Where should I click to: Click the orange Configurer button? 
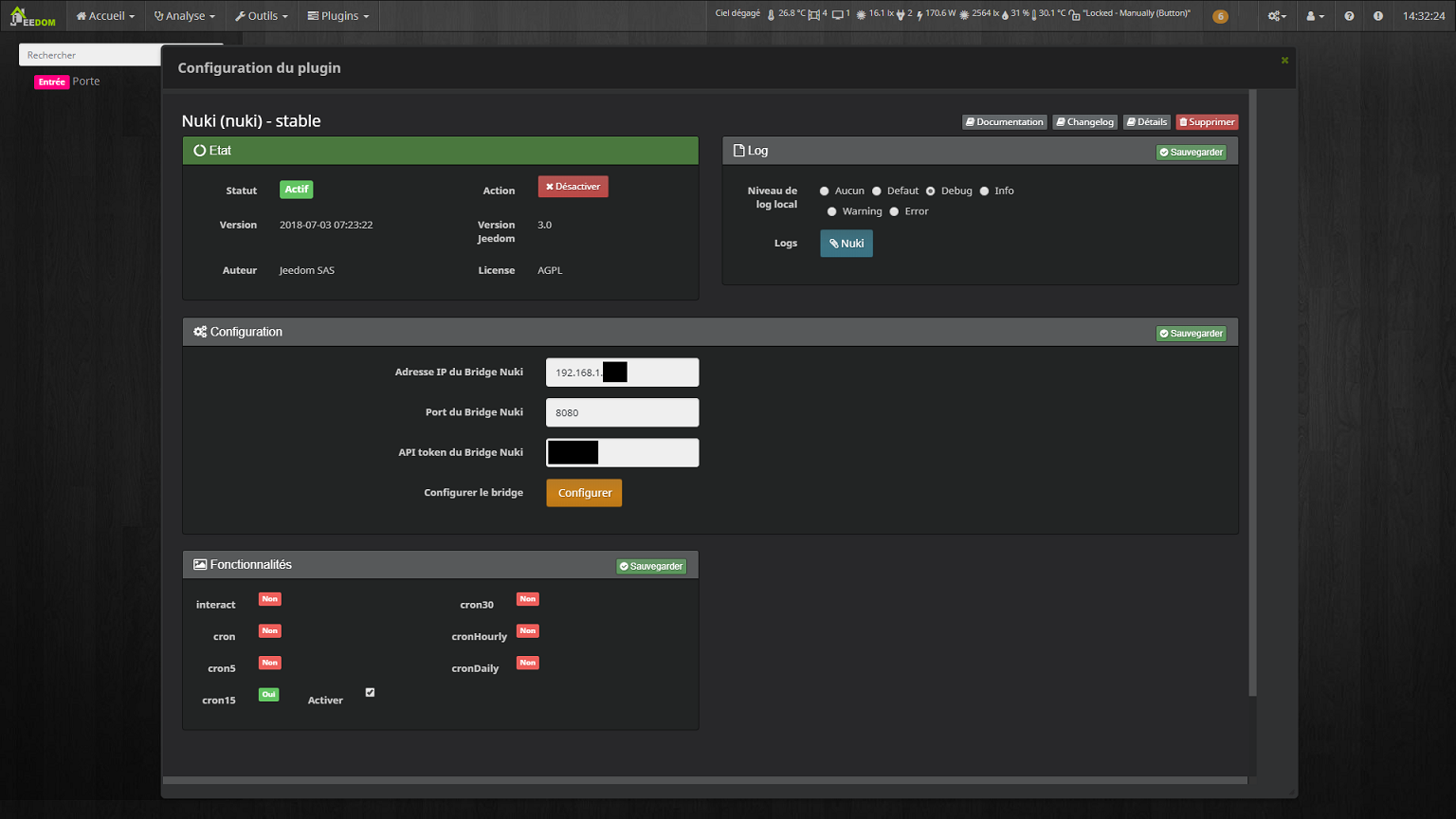tap(584, 493)
